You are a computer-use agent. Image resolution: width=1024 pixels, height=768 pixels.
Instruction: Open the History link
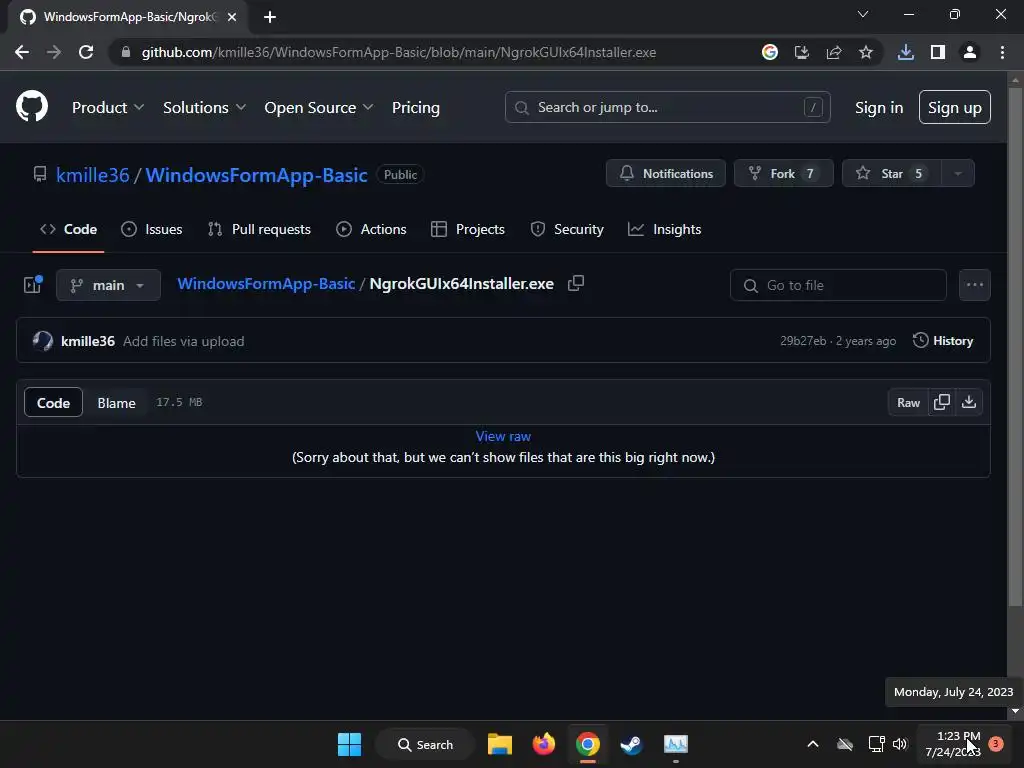pos(943,341)
